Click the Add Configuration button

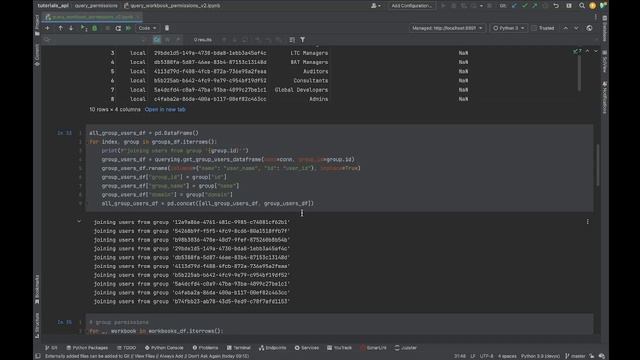[x=411, y=6]
